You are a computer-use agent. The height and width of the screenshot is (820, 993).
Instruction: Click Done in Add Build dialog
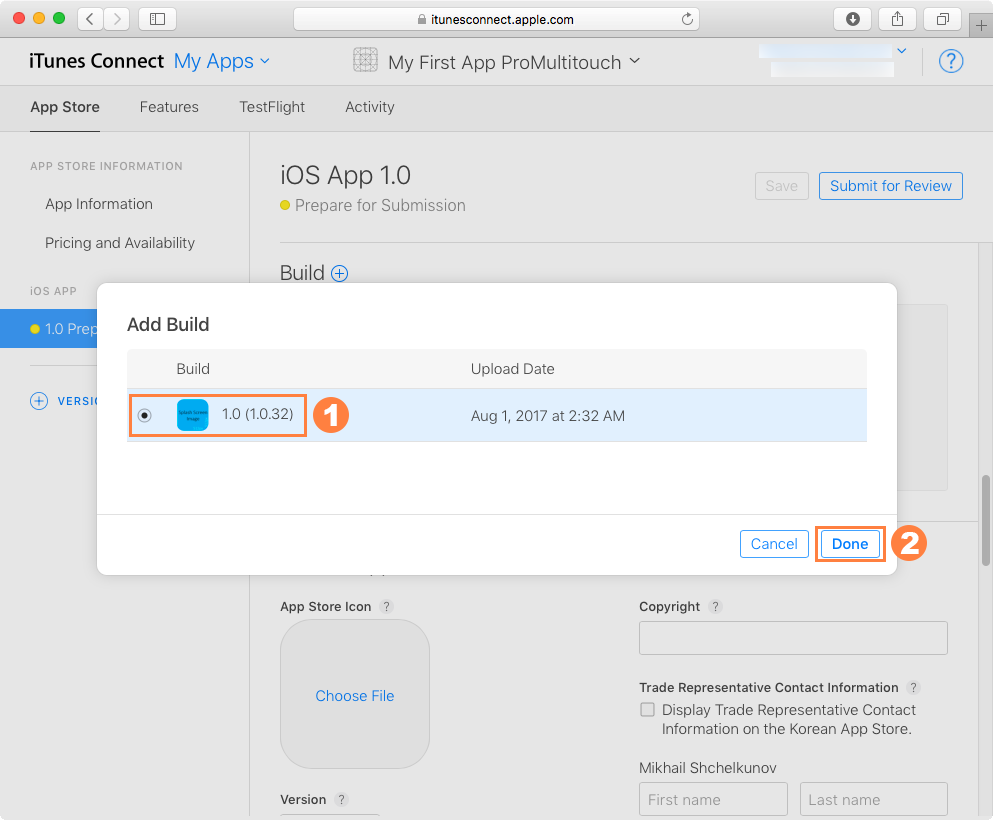(x=850, y=544)
